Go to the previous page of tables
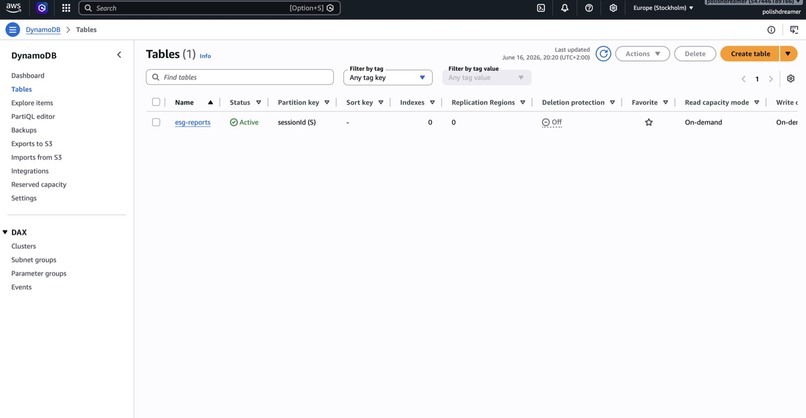 pyautogui.click(x=743, y=79)
